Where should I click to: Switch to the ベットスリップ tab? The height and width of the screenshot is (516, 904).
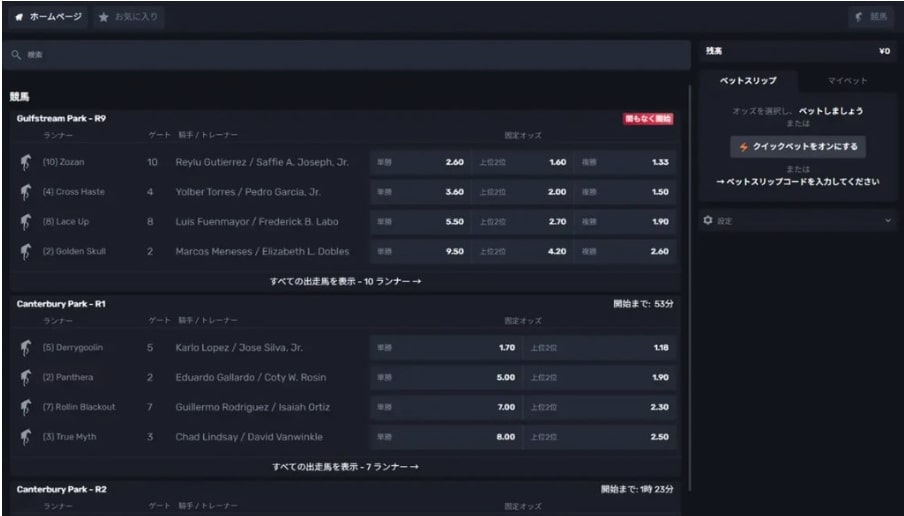tap(748, 81)
